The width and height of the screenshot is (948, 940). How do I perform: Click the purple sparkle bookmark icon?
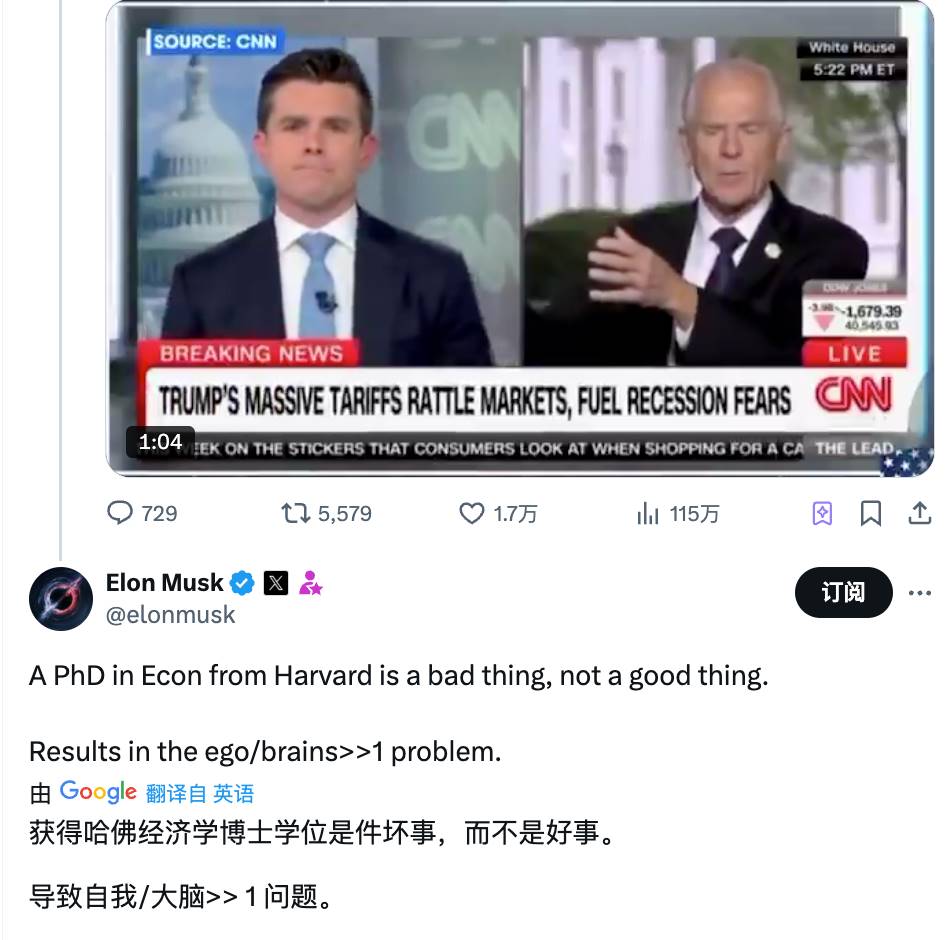[822, 513]
